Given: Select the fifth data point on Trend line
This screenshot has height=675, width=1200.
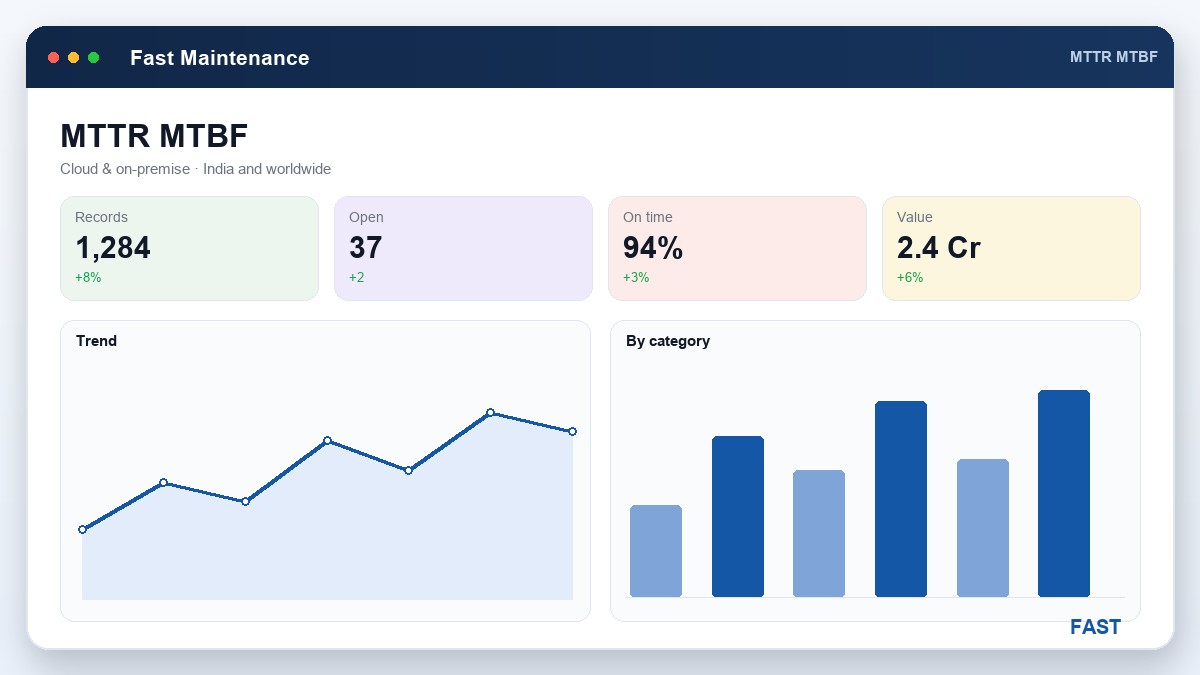Looking at the screenshot, I should [409, 470].
